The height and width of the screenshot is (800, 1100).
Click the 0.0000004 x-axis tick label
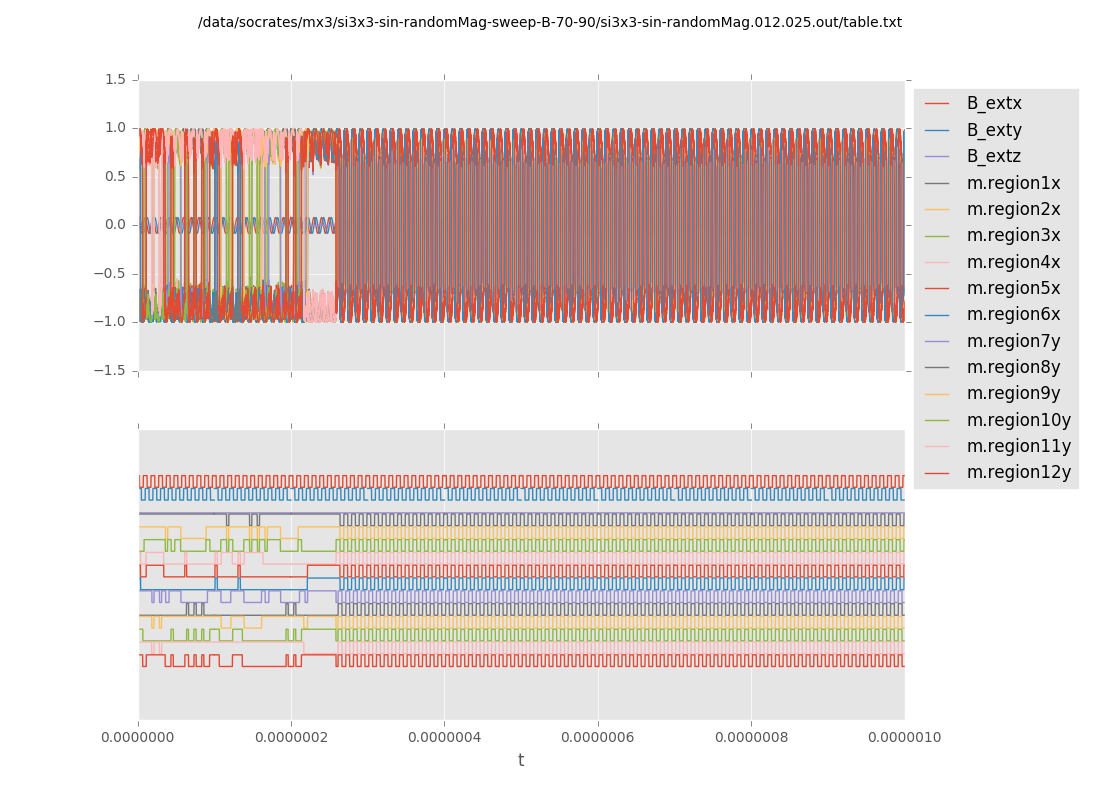click(444, 738)
